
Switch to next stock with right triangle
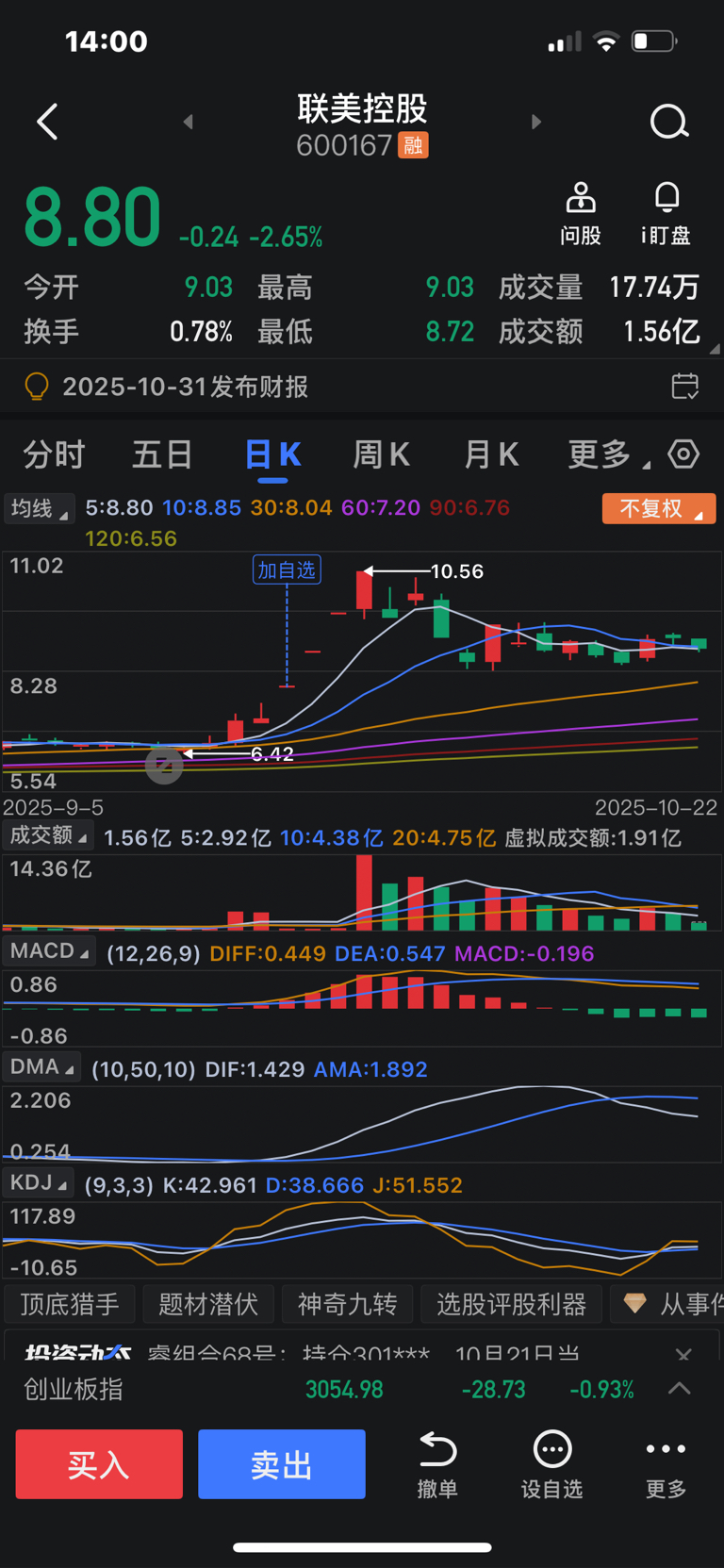(536, 122)
